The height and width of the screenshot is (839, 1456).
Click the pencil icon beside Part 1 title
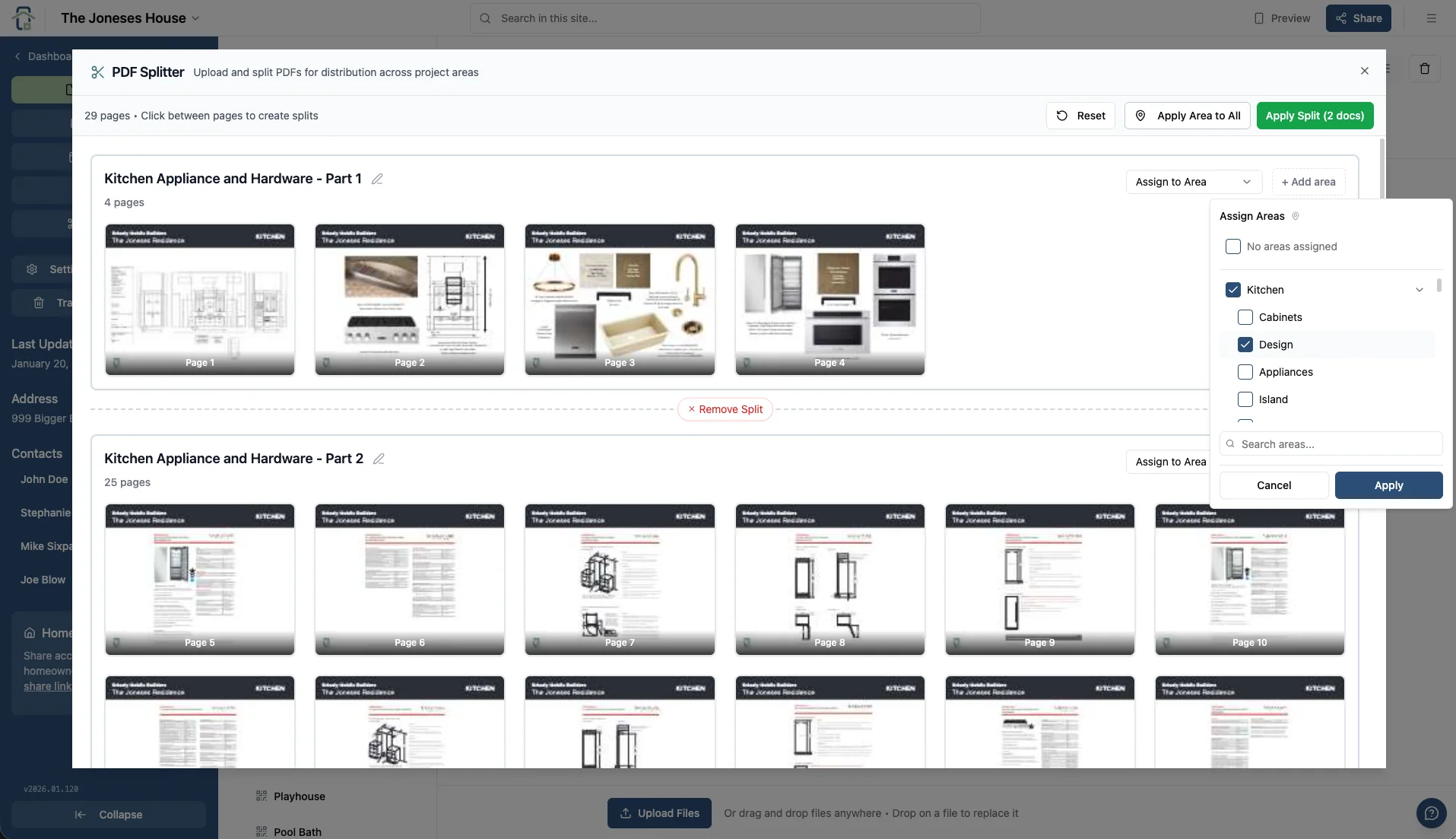click(377, 179)
